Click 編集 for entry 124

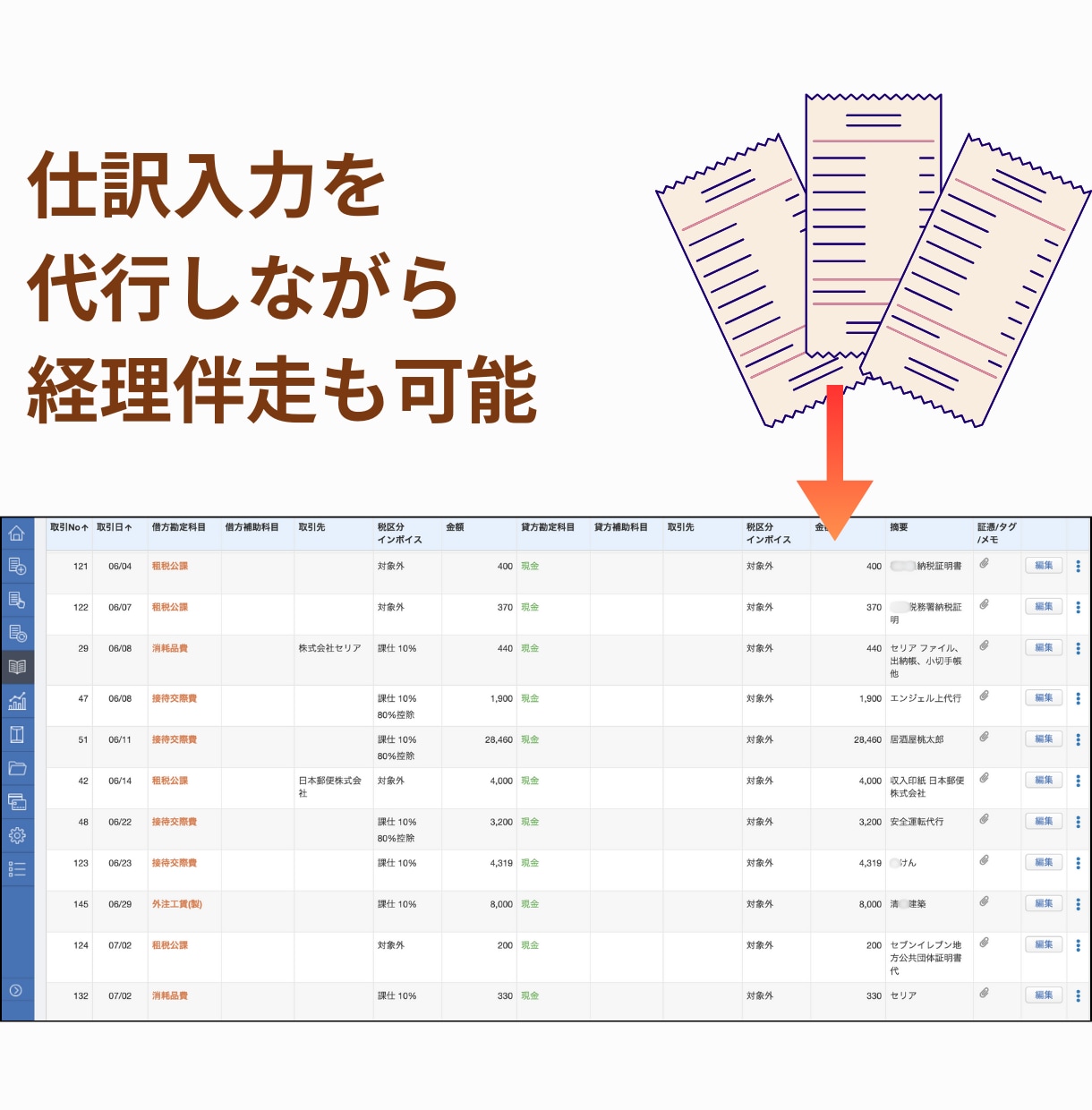(x=1044, y=945)
